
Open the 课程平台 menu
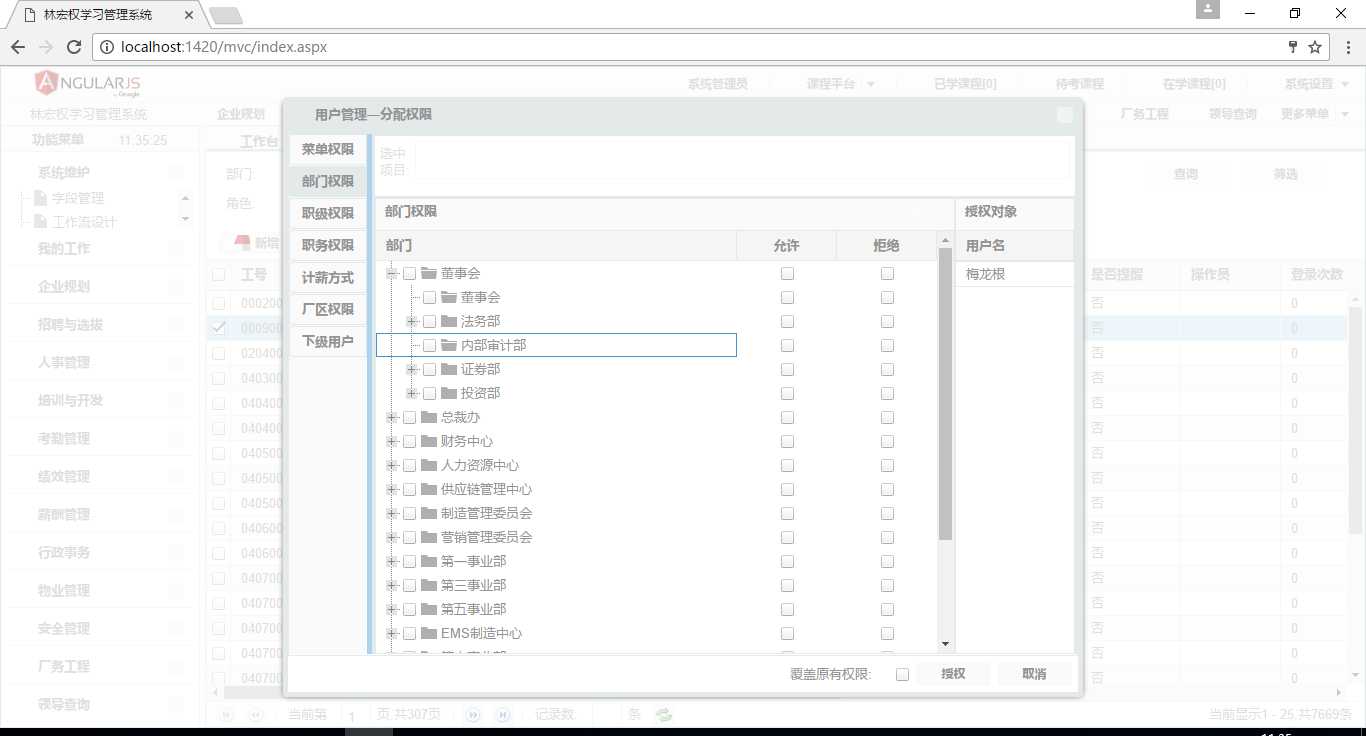coord(840,84)
